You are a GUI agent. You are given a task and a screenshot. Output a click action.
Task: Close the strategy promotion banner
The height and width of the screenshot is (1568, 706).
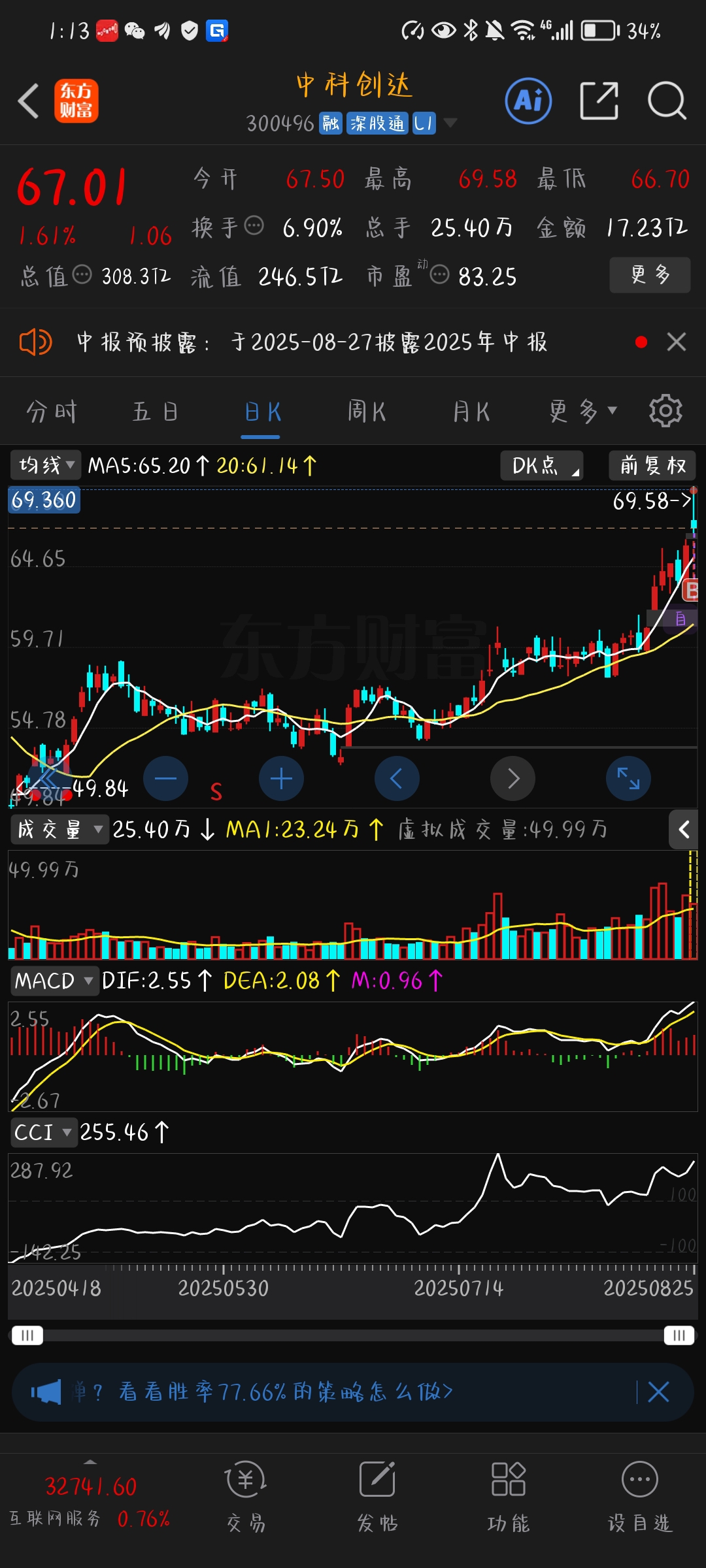tap(658, 1392)
